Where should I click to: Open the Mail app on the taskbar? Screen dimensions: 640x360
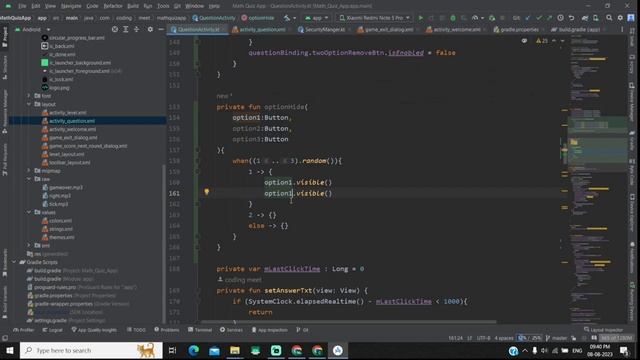(x=214, y=350)
